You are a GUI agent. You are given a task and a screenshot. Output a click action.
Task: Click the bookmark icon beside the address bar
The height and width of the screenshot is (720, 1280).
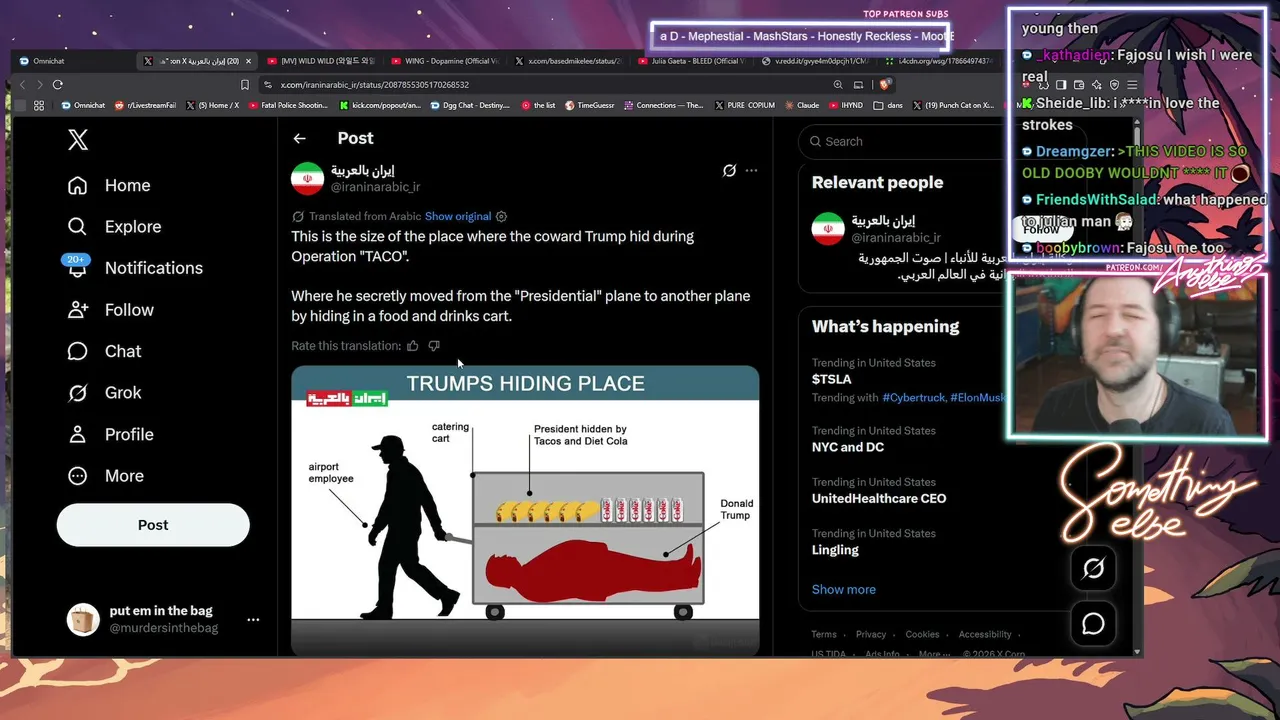click(x=244, y=85)
